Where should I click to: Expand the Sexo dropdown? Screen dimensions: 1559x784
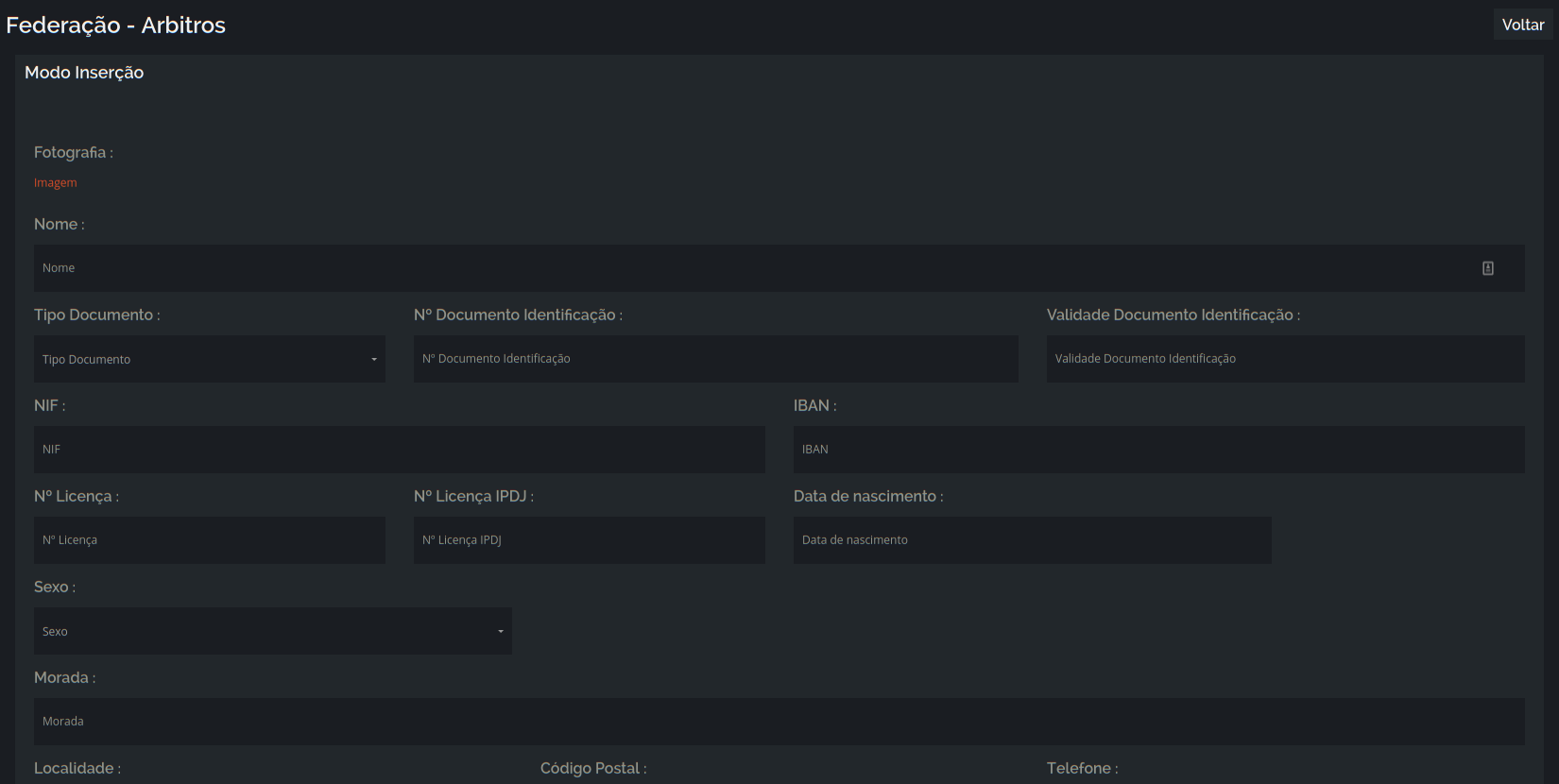273,631
